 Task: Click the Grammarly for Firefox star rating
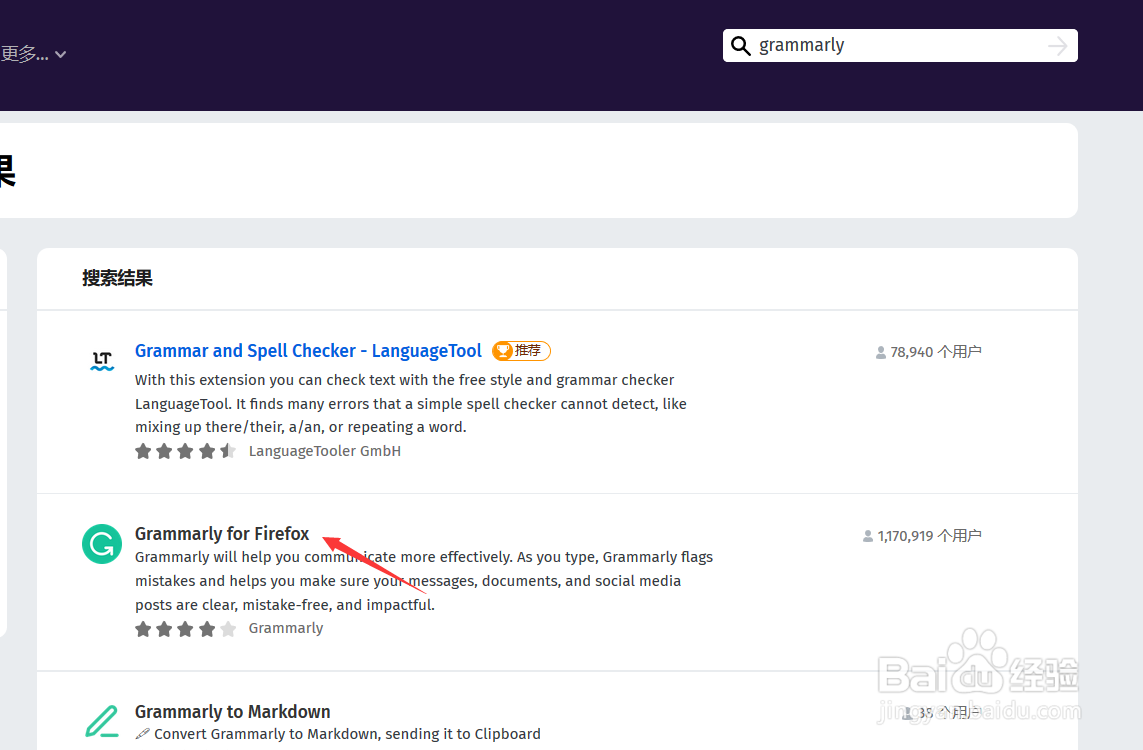(185, 628)
